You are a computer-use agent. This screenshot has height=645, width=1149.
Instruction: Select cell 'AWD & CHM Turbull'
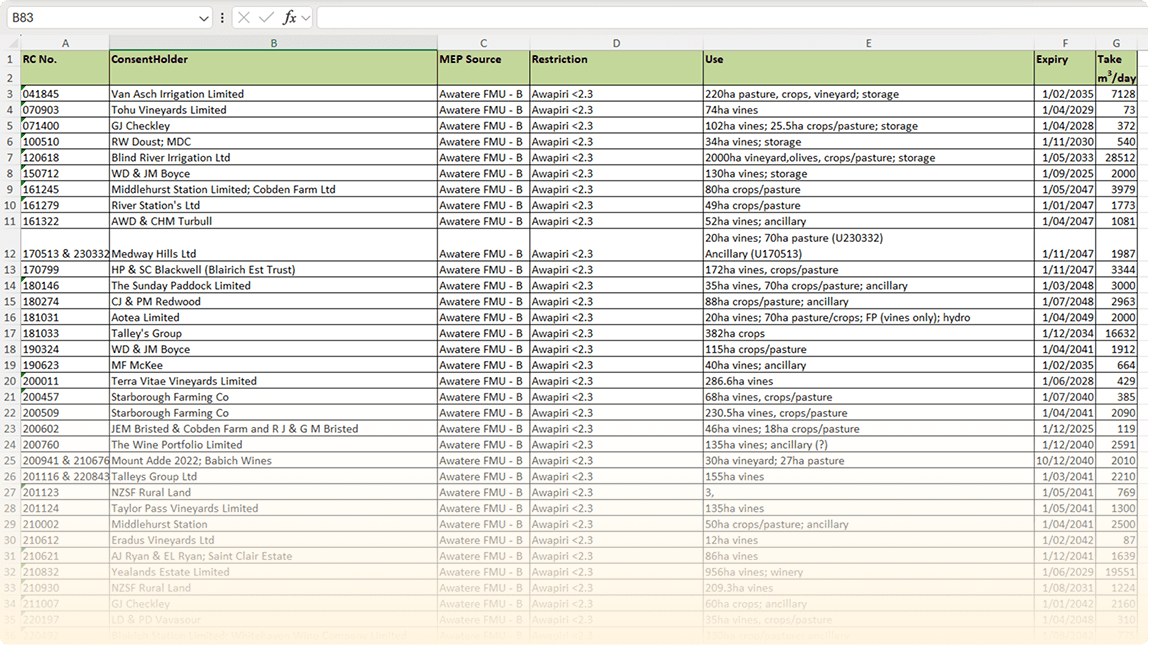273,221
